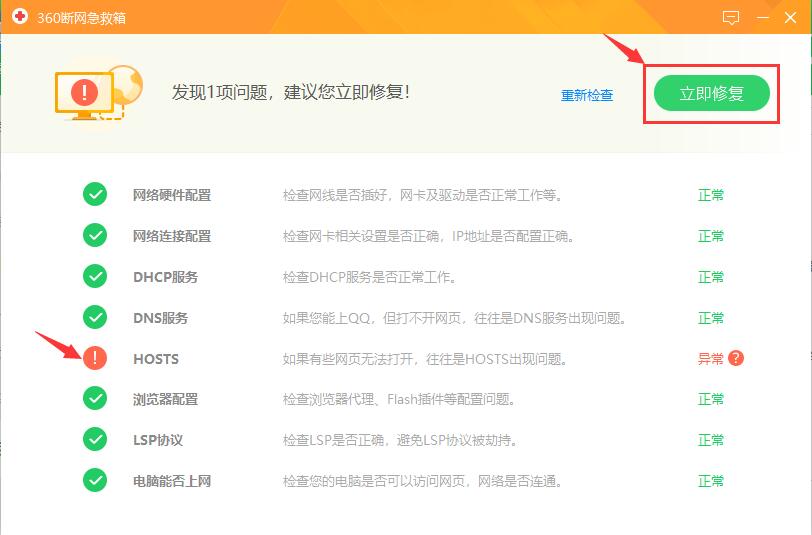Click the 立即修复 green button

tap(712, 93)
